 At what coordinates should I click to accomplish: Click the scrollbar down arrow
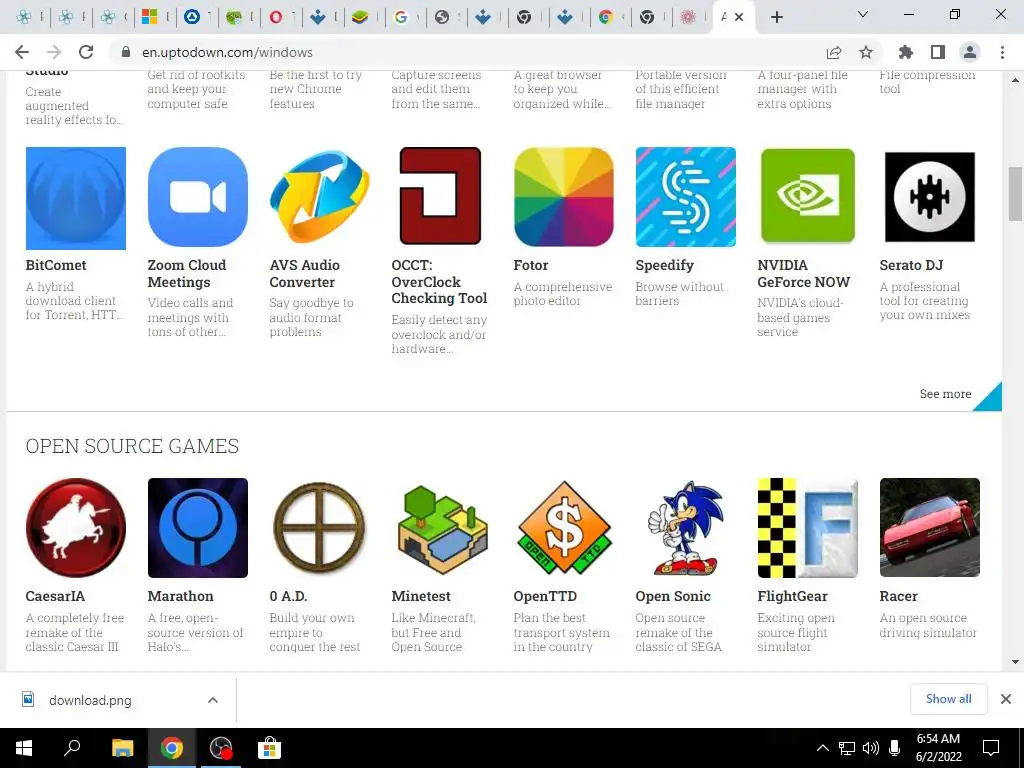point(1015,662)
